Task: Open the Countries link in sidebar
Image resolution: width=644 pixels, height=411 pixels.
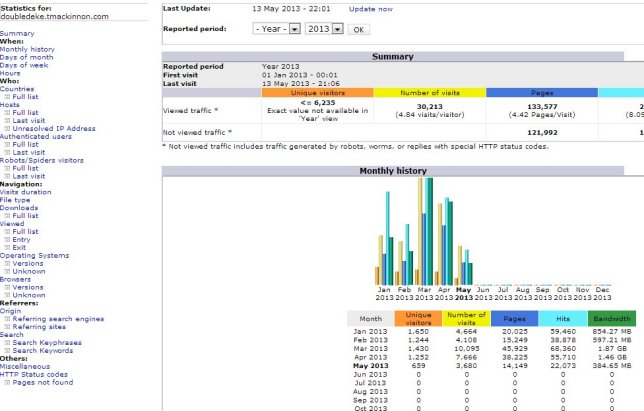Action: tap(19, 89)
